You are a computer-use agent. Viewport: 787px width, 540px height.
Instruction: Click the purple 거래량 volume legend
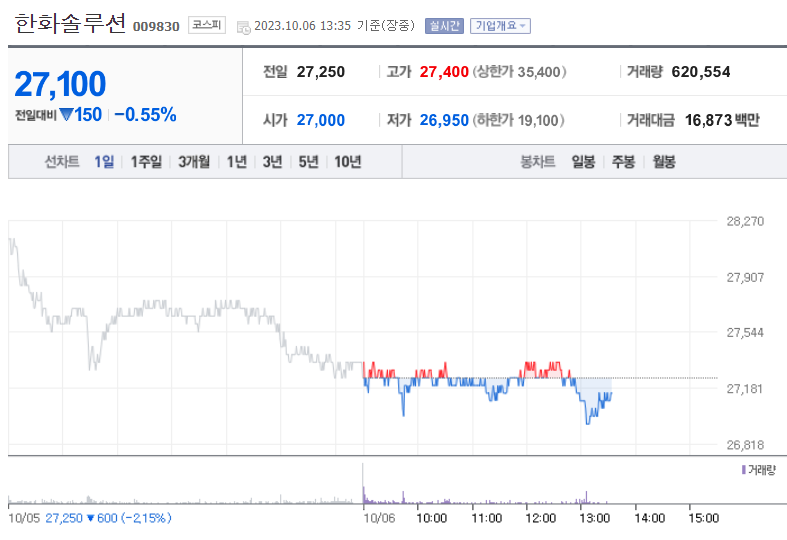758,470
